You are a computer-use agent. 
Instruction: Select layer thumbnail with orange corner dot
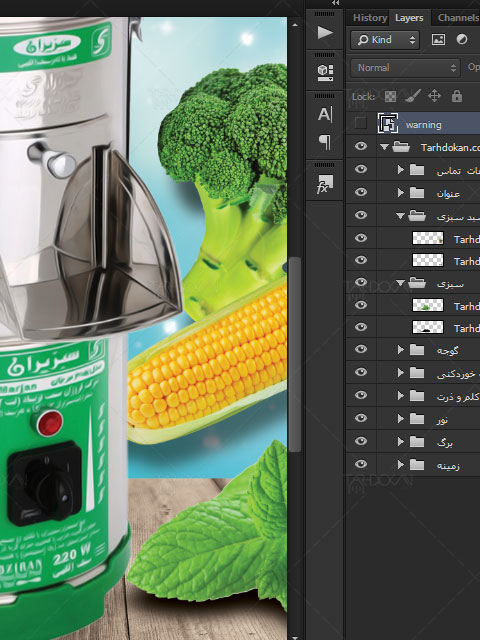428,238
